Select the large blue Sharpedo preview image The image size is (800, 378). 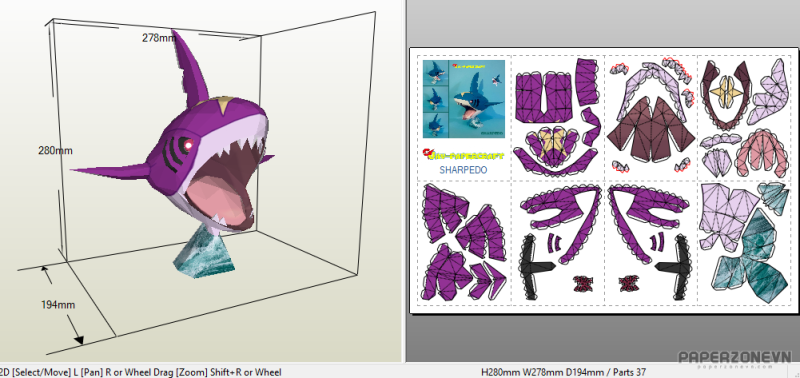coord(477,99)
